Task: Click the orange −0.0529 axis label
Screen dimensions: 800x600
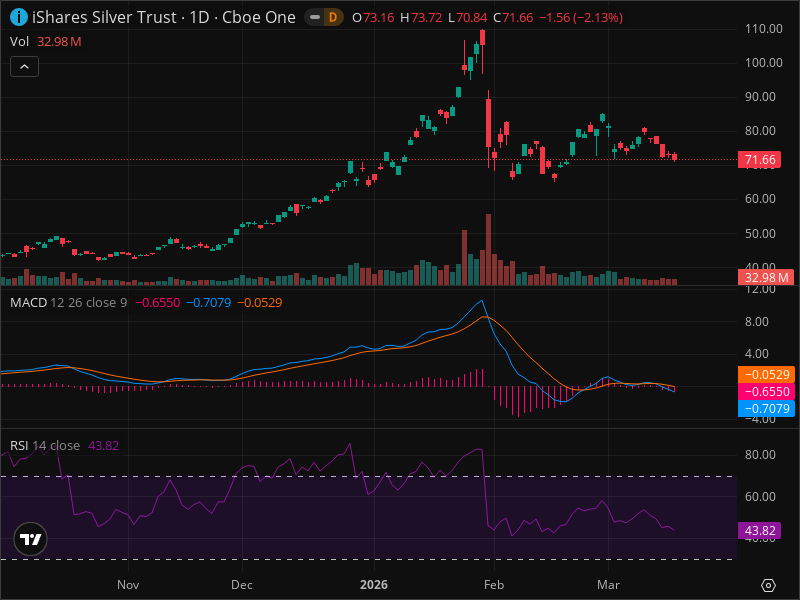Action: [x=766, y=374]
